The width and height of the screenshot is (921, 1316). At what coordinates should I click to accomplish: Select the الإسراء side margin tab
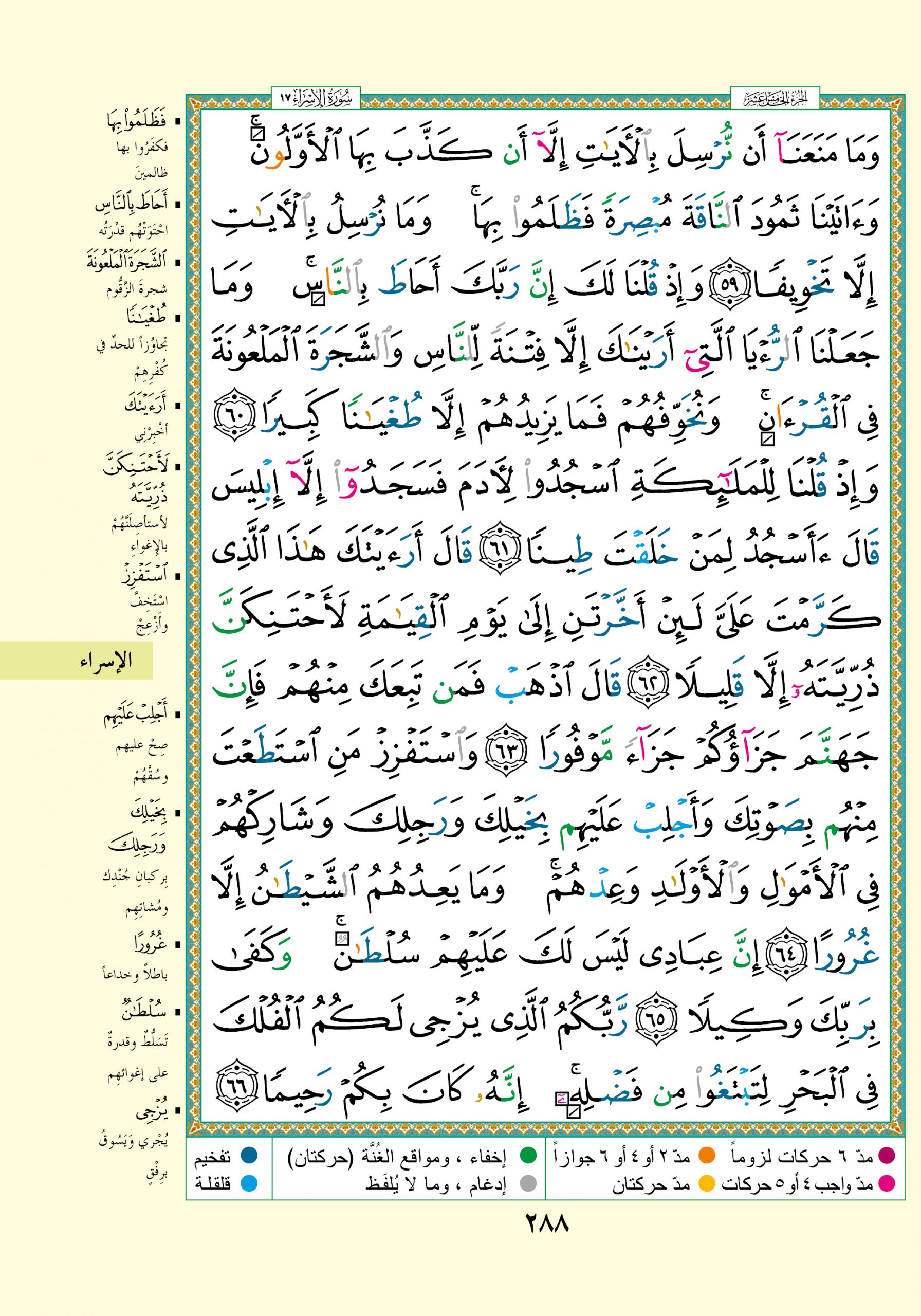tap(106, 661)
